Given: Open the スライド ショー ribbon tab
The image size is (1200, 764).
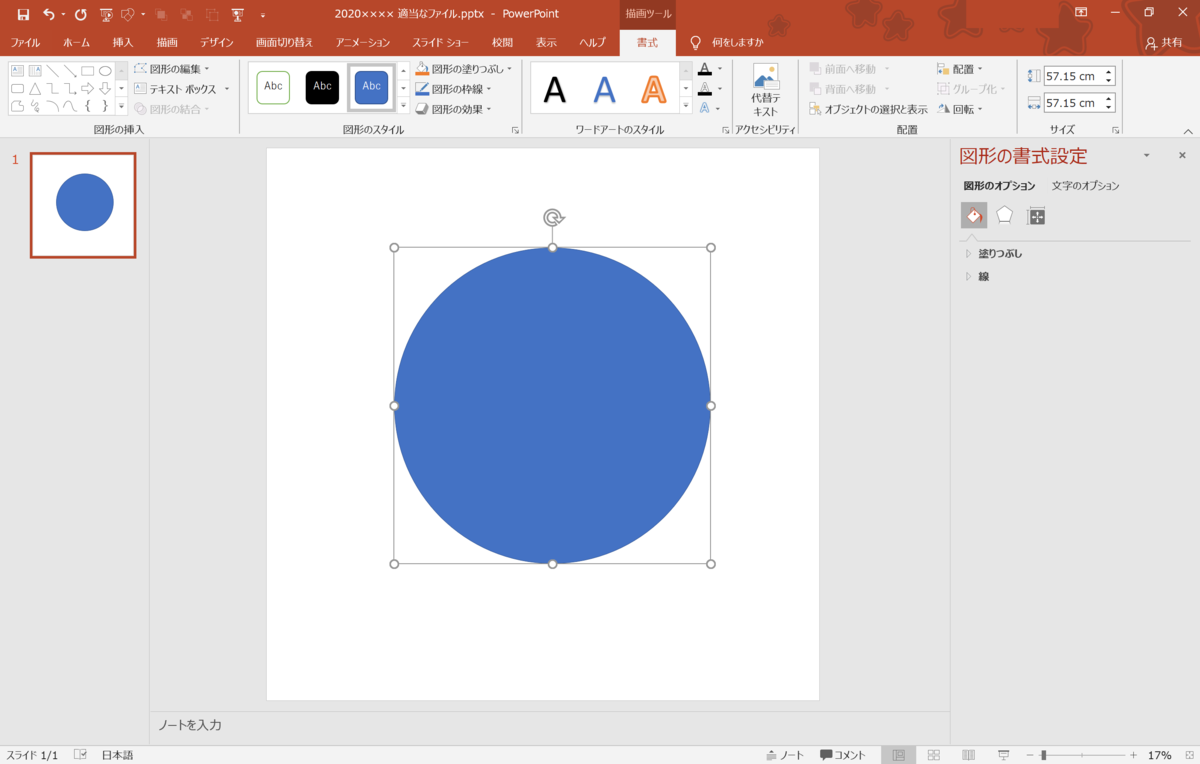Looking at the screenshot, I should pyautogui.click(x=441, y=43).
